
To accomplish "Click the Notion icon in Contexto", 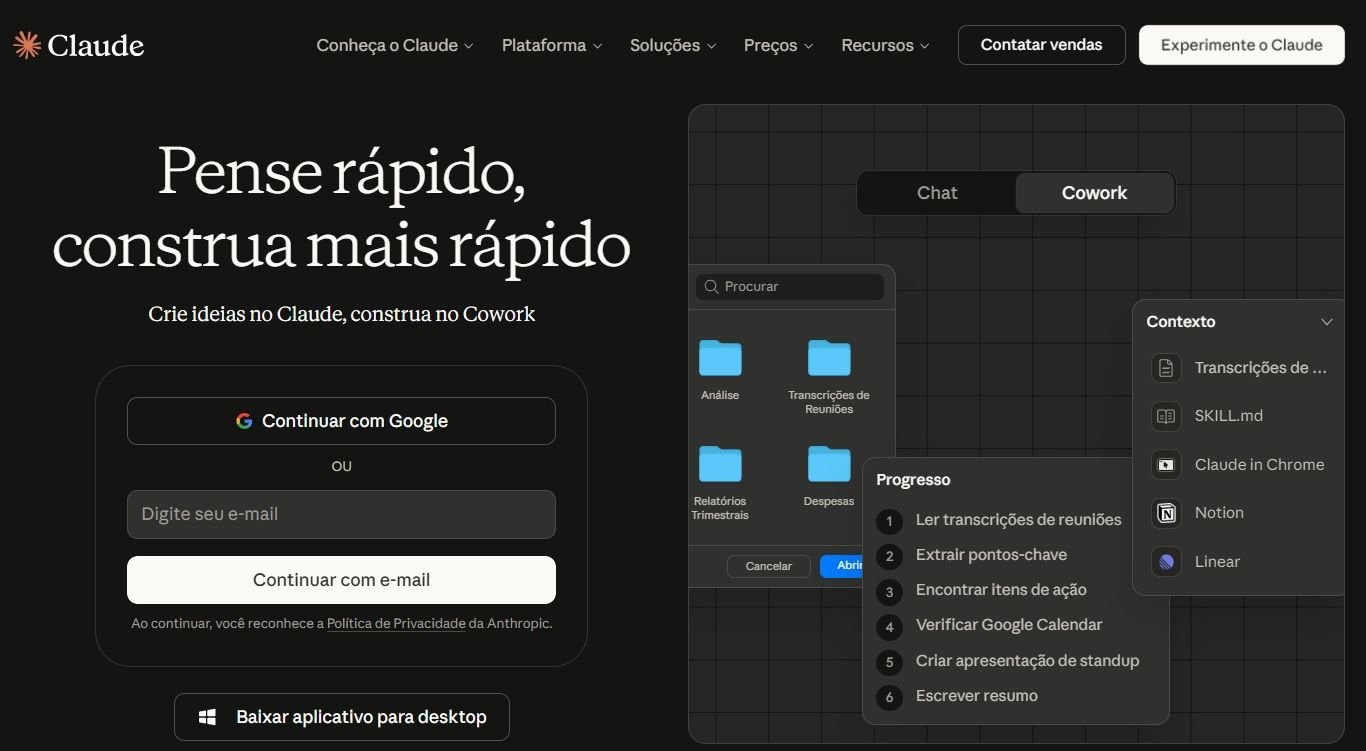I will click(x=1166, y=513).
